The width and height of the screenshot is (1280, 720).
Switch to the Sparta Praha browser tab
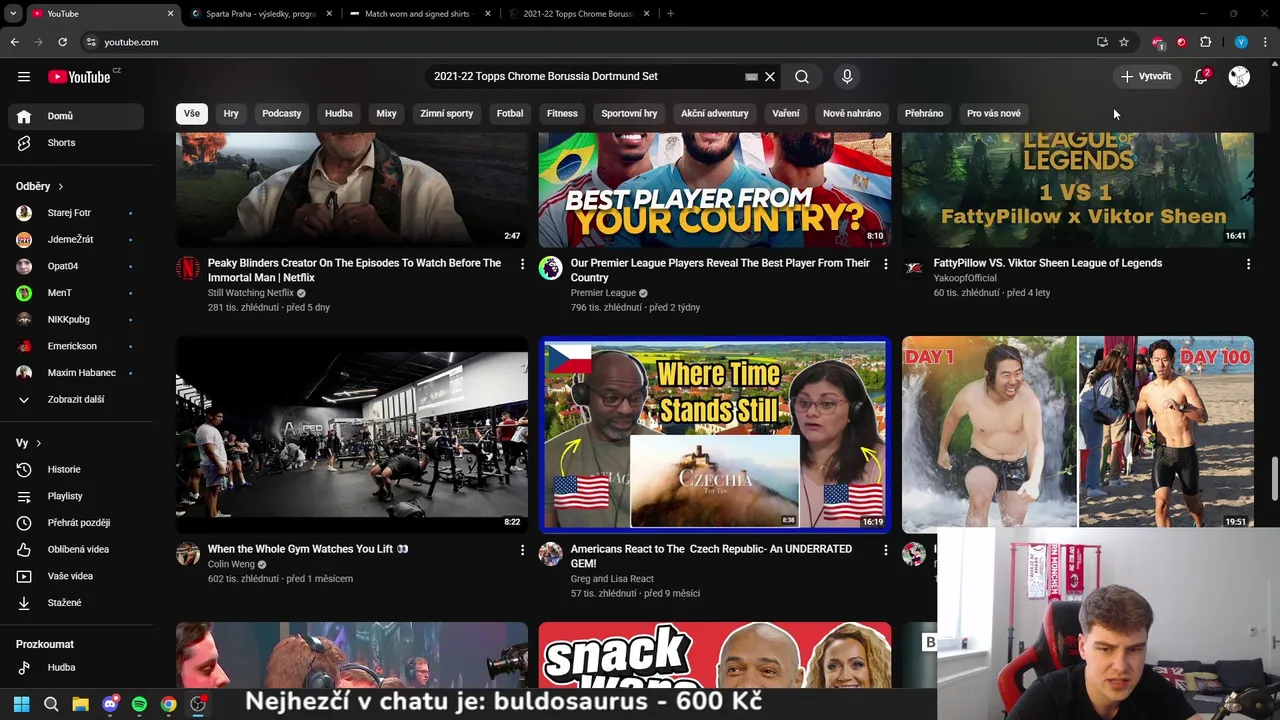(260, 14)
